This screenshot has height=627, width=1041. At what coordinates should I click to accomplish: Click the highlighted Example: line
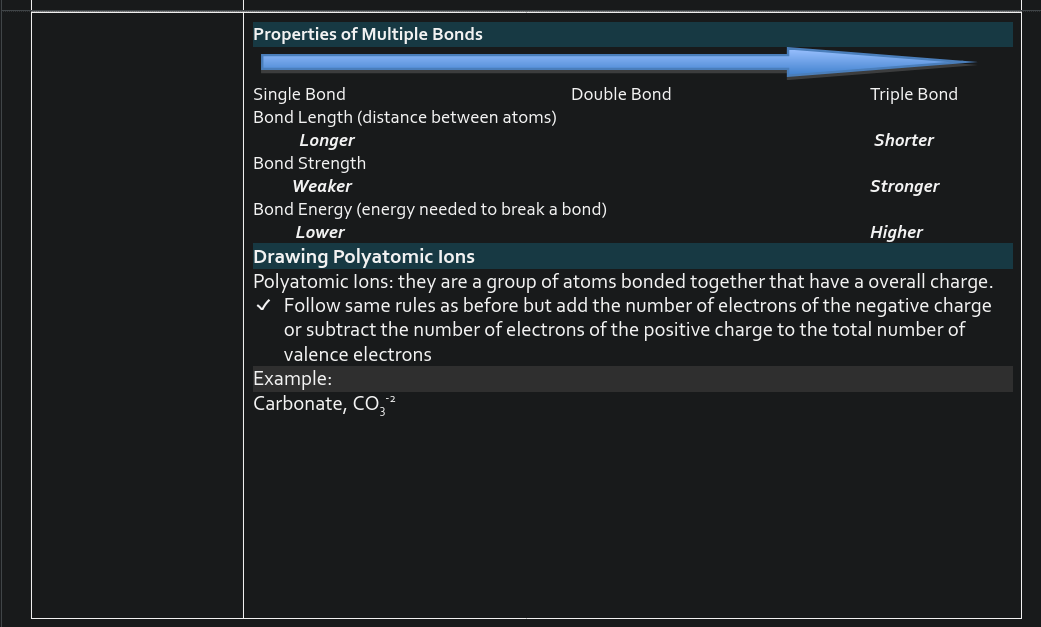(292, 378)
